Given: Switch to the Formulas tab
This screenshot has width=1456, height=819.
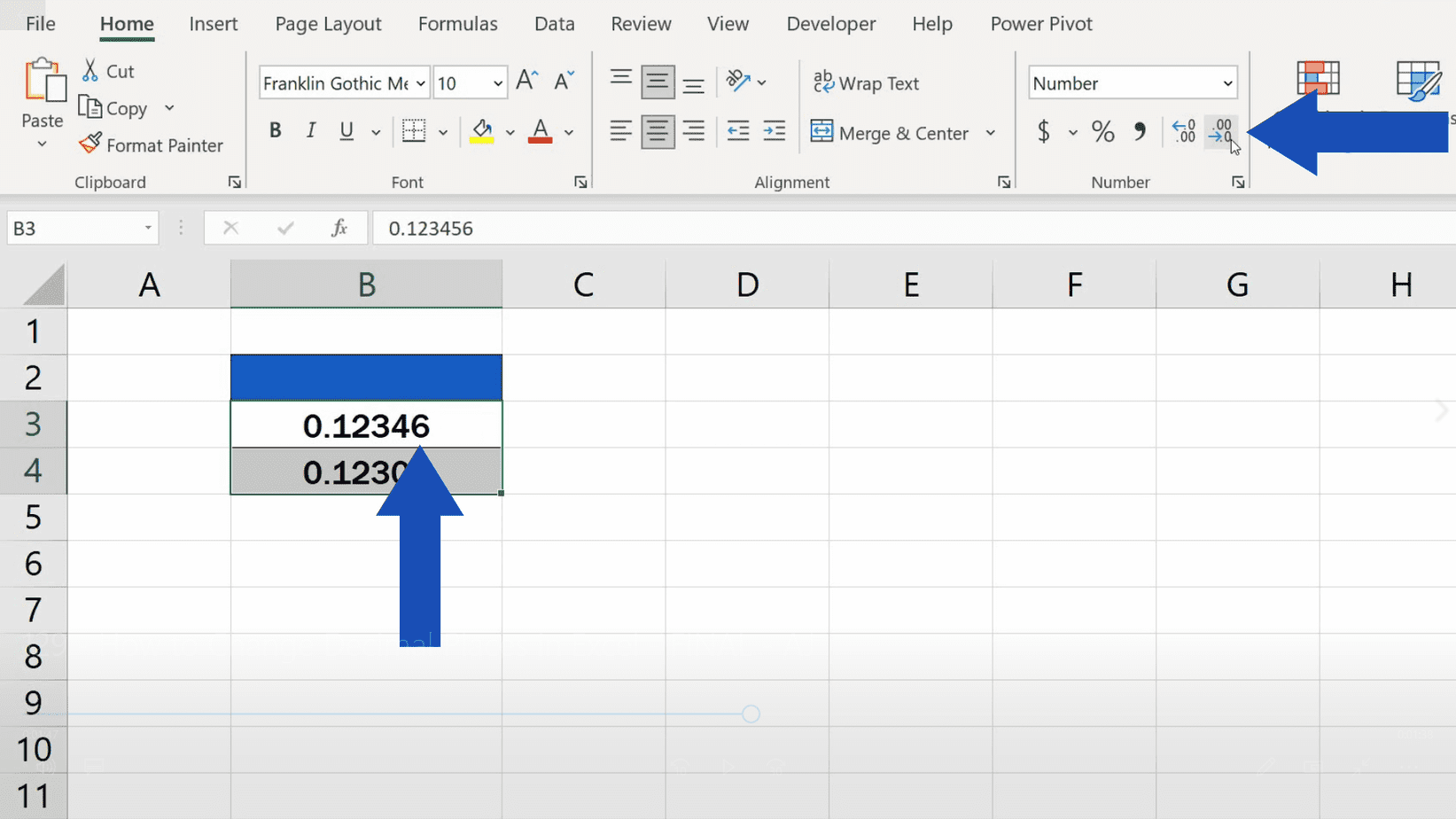Looking at the screenshot, I should 457,24.
